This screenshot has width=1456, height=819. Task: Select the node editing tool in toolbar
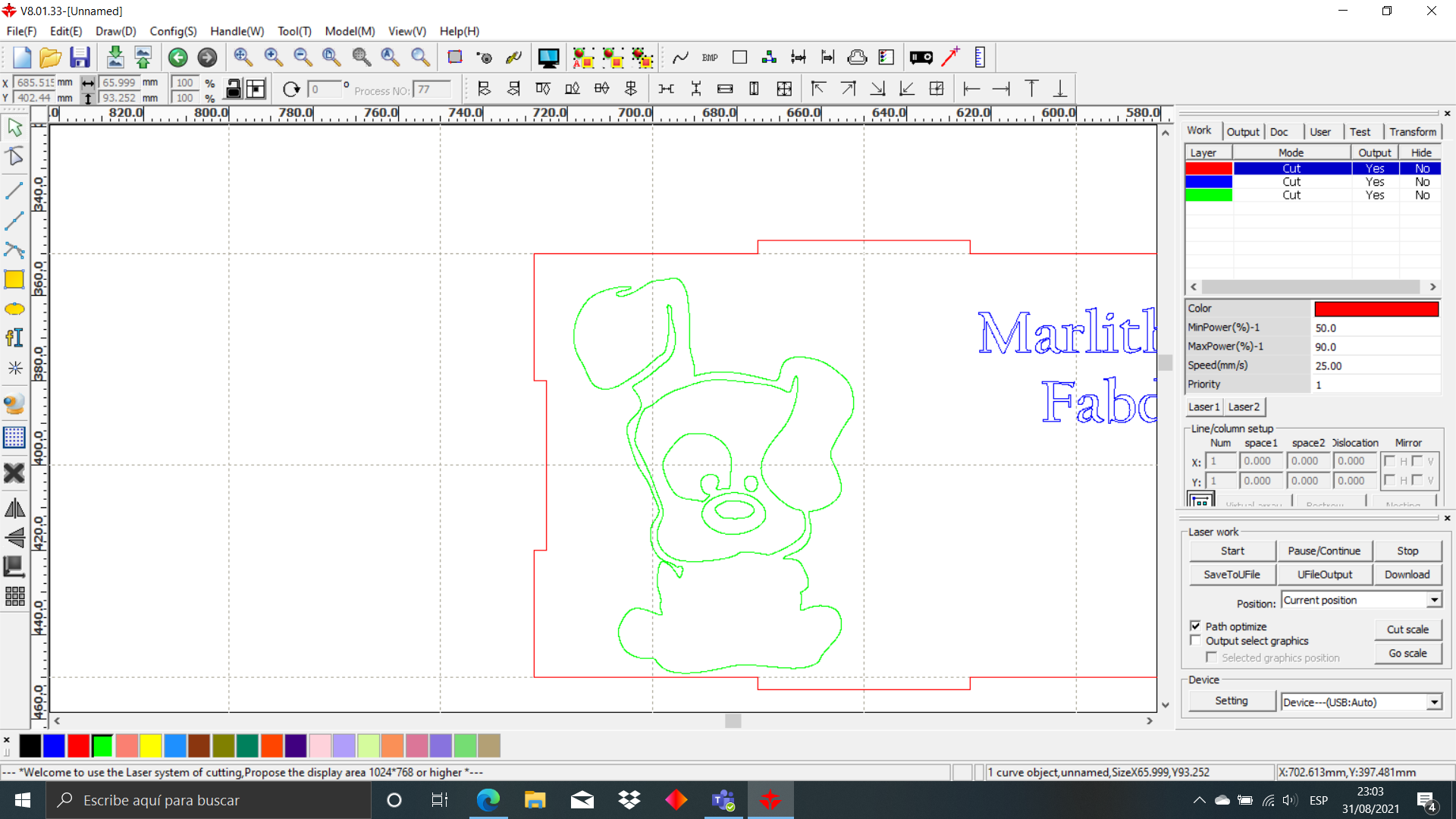click(x=15, y=155)
